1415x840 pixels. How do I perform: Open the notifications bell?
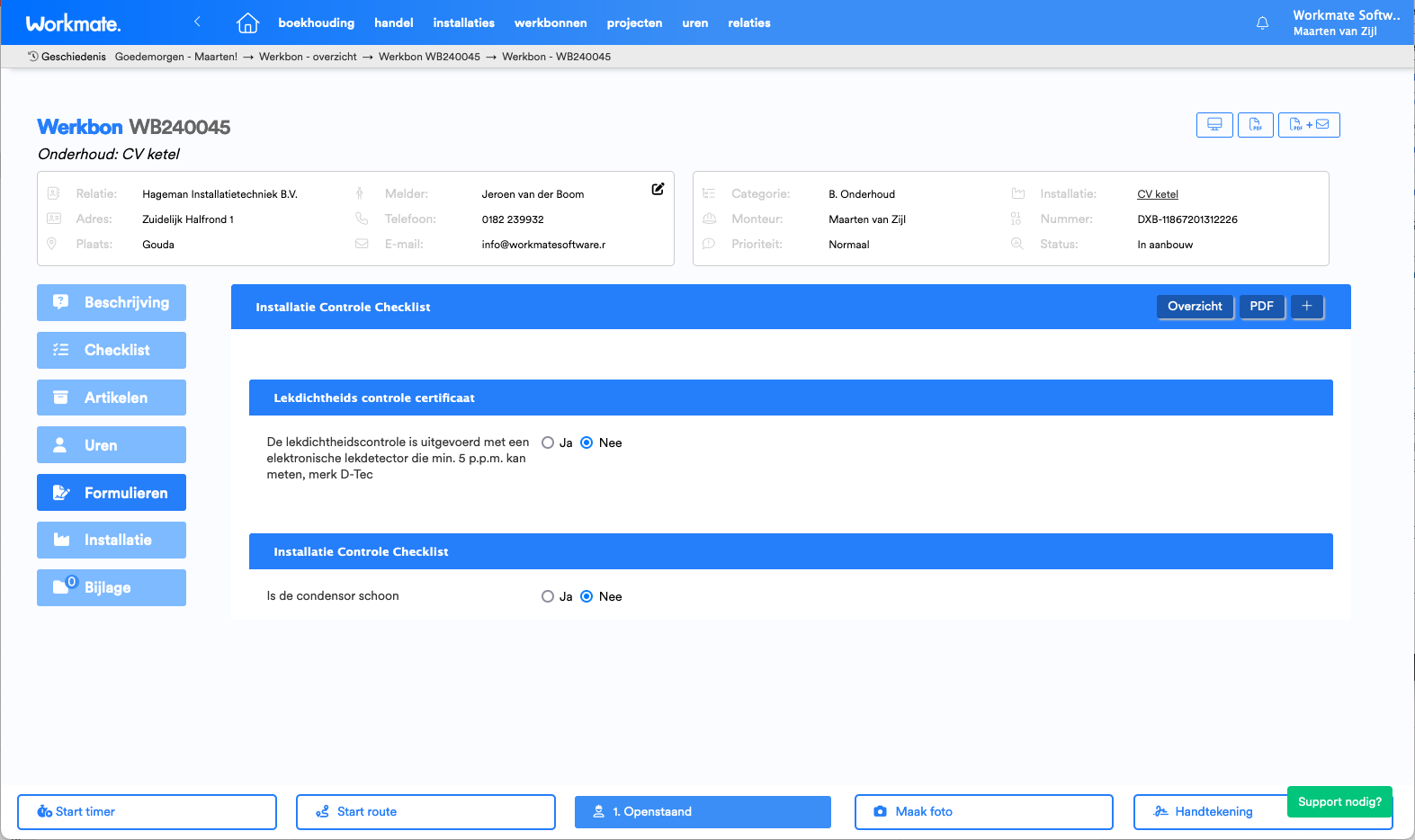coord(1262,23)
